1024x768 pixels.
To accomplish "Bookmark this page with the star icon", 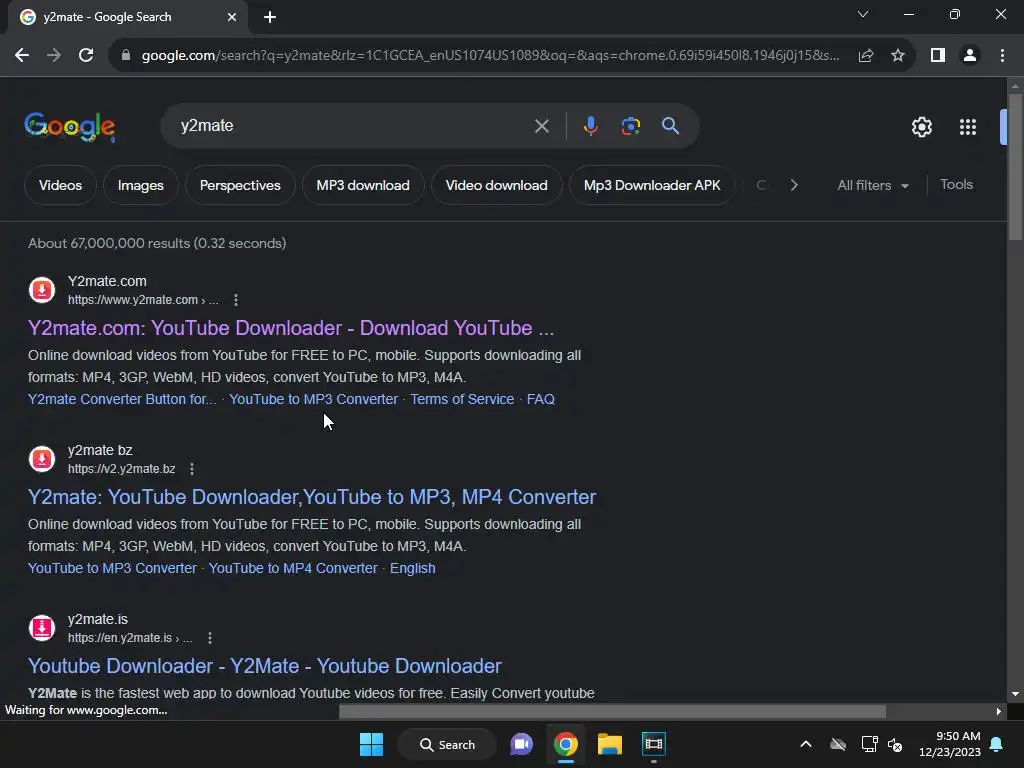I will pos(898,56).
